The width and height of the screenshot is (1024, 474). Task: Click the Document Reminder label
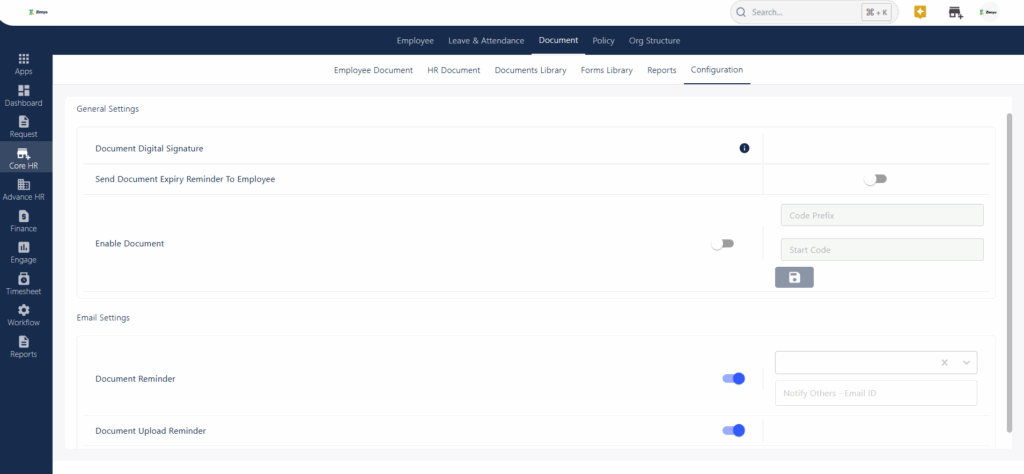click(x=135, y=379)
